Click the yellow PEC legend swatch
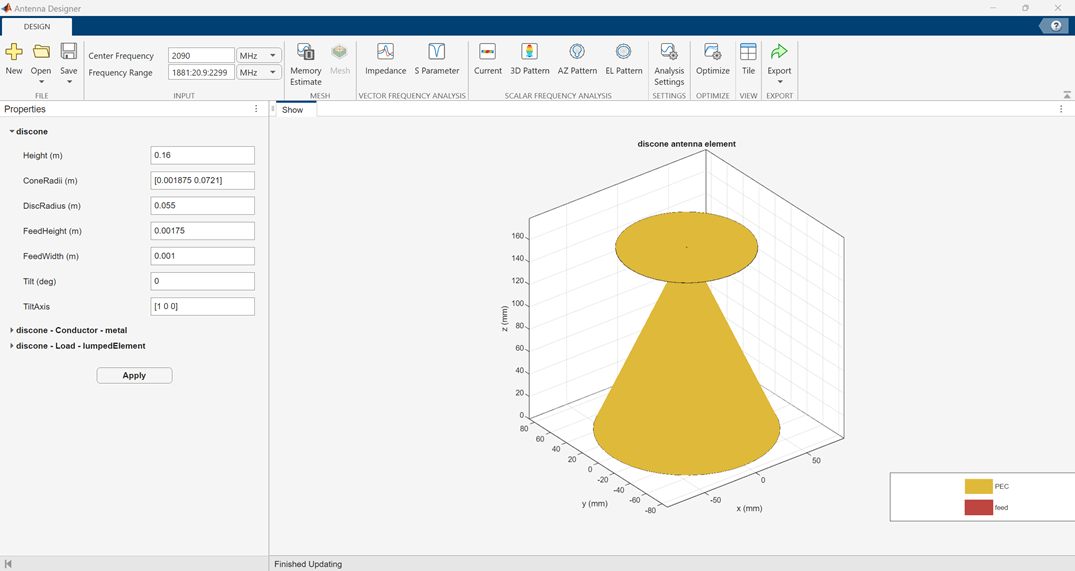Viewport: 1075px width, 571px height. click(978, 486)
